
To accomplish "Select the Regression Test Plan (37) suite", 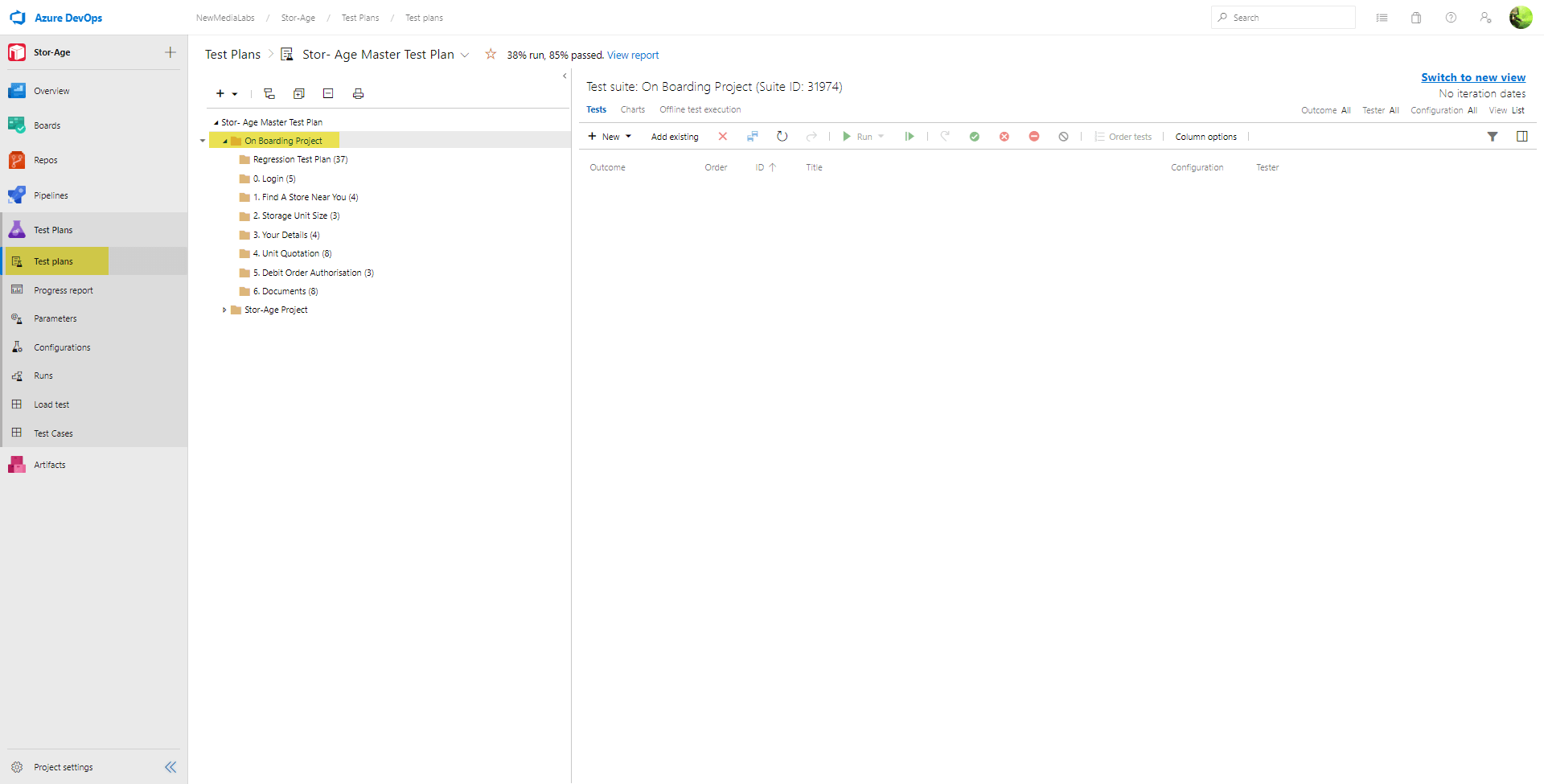I will pyautogui.click(x=300, y=160).
